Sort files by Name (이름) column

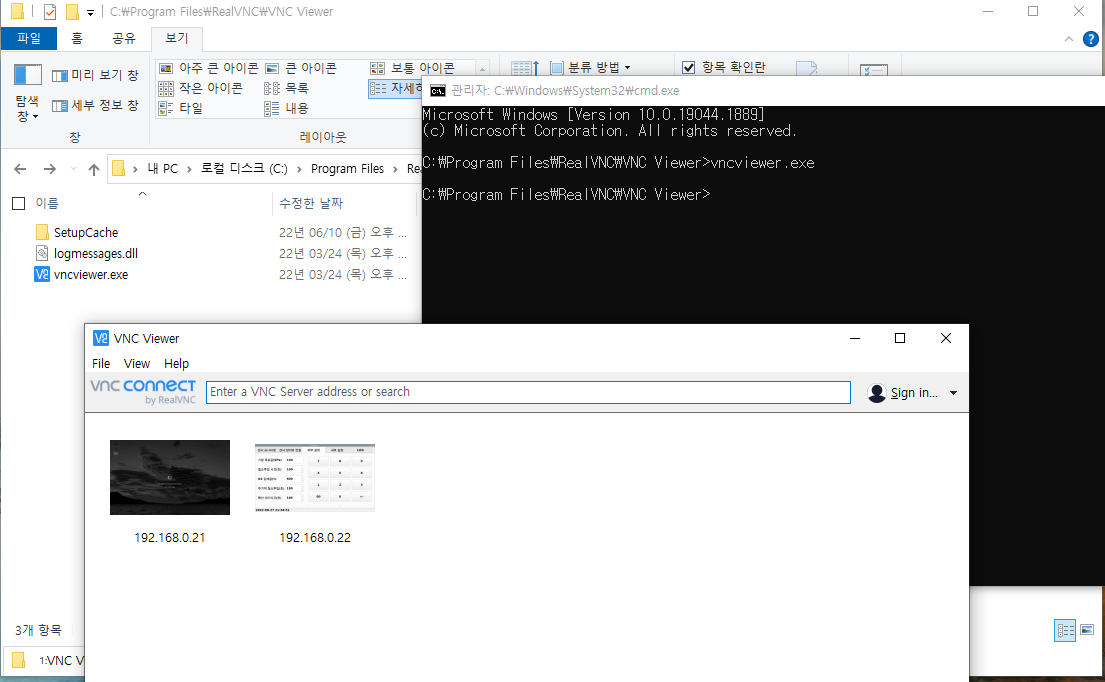(47, 204)
